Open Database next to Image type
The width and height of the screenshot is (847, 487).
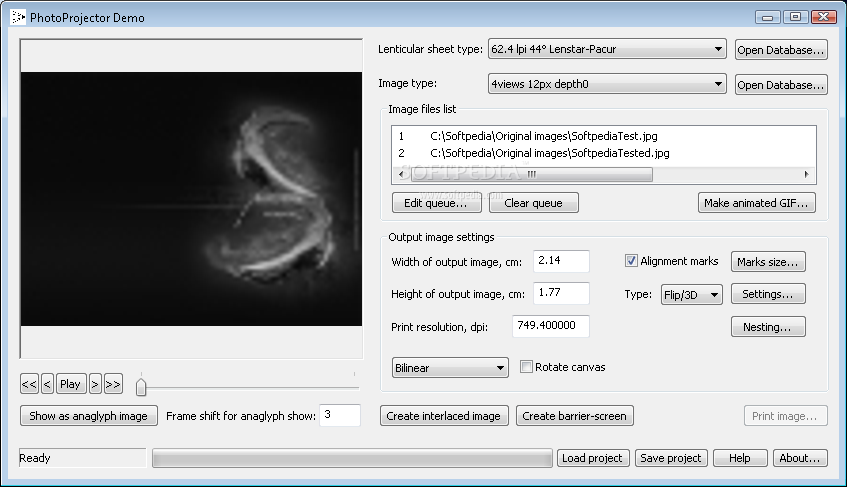[x=781, y=85]
